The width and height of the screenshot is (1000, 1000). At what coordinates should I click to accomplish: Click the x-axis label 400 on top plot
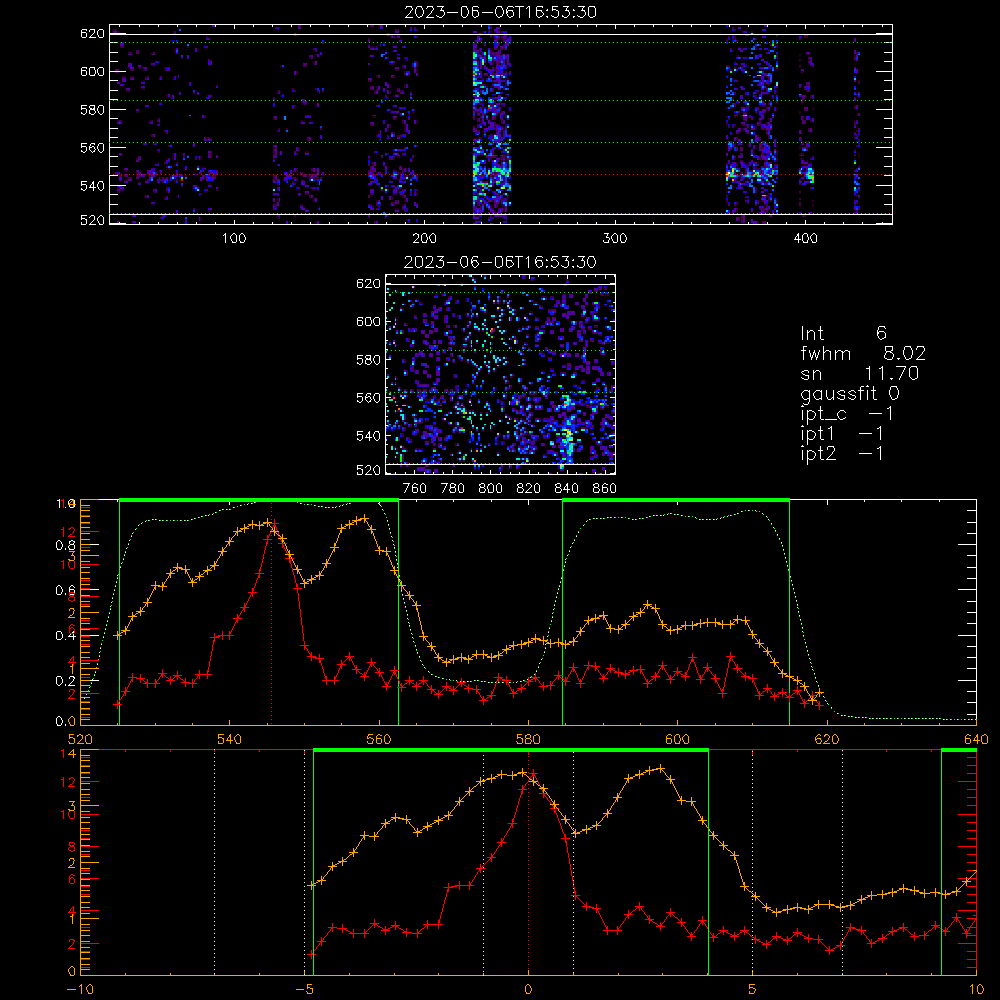pos(805,239)
